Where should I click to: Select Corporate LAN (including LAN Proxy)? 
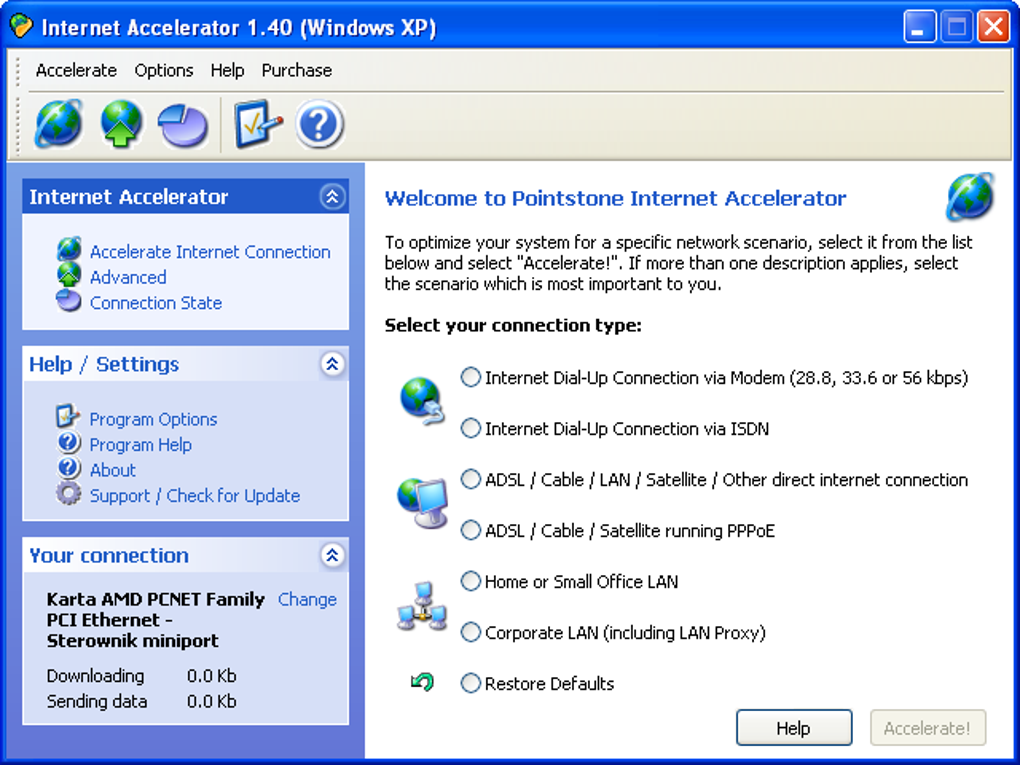click(613, 632)
